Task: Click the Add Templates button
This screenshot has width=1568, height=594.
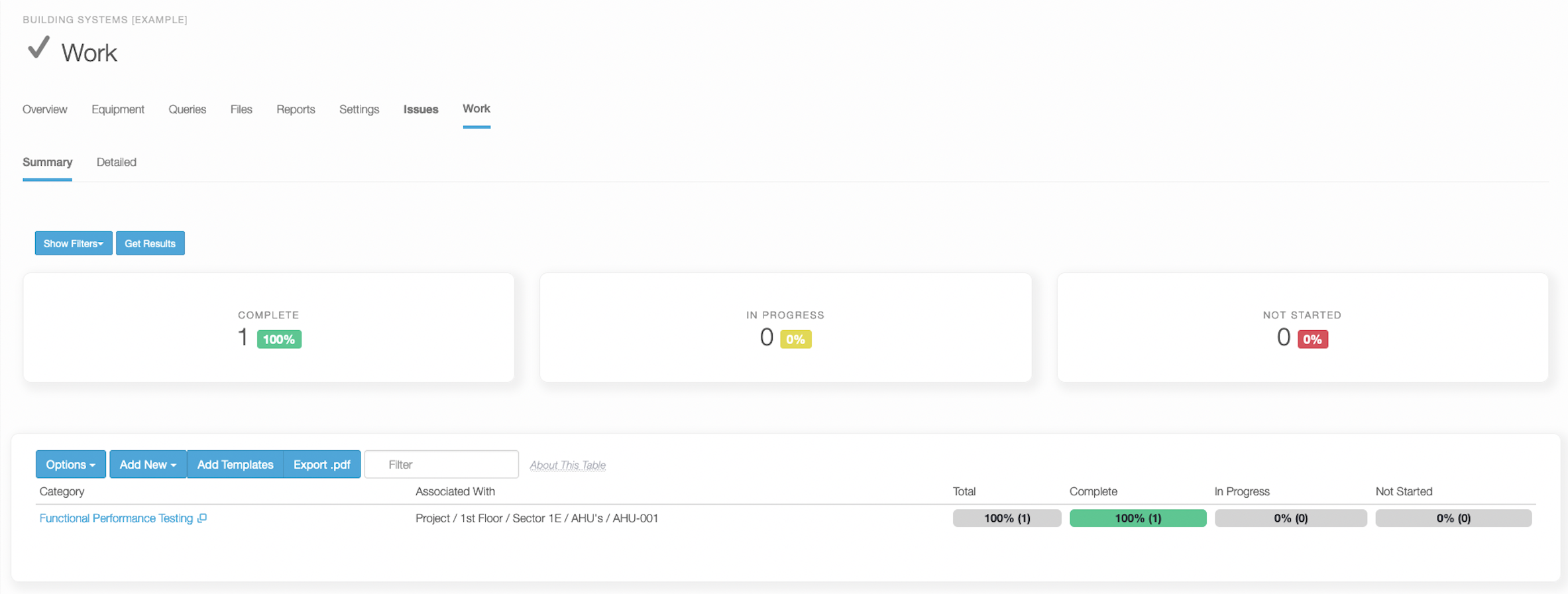Action: 235,465
